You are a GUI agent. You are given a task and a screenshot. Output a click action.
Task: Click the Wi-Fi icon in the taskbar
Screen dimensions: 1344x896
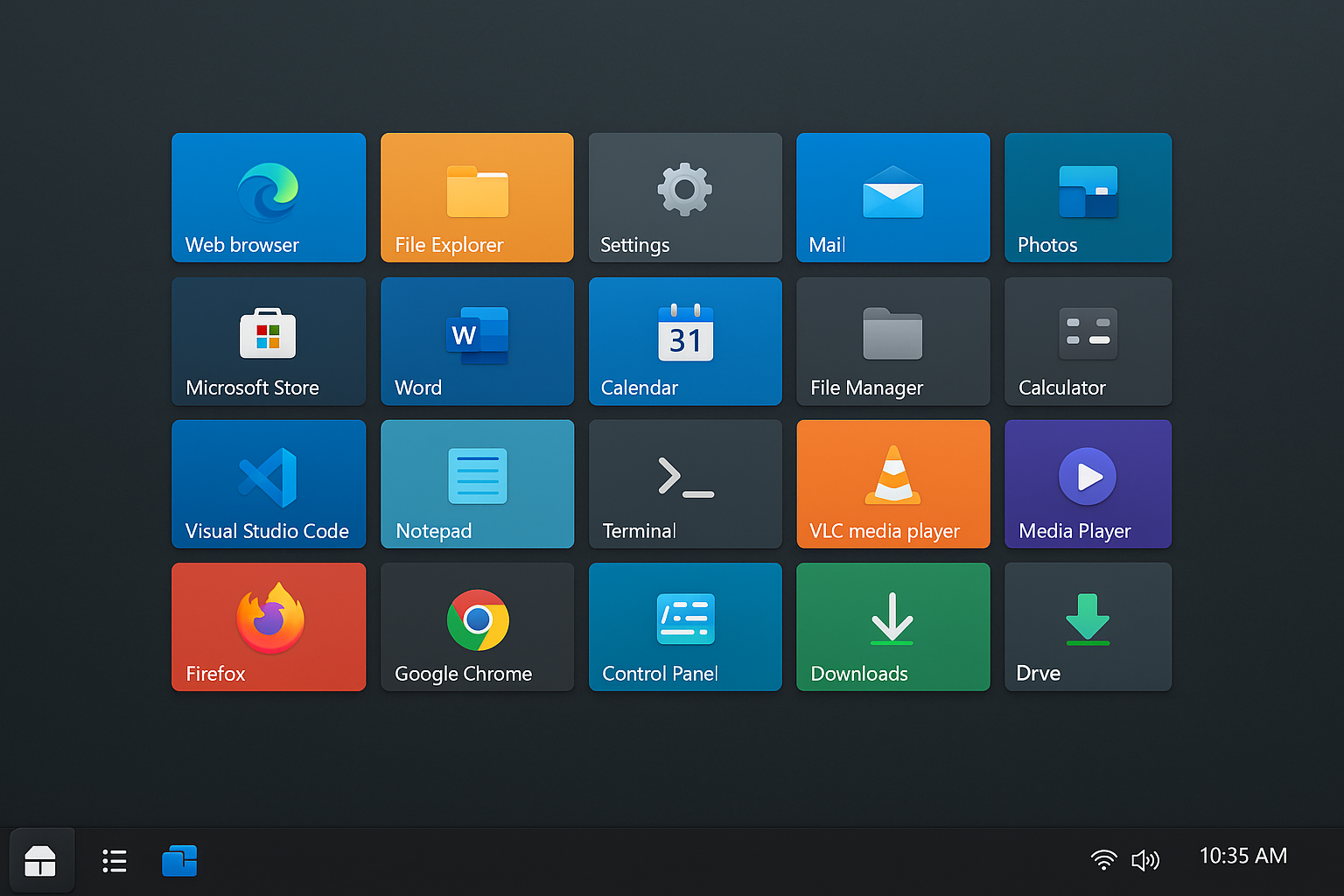pos(1103,860)
